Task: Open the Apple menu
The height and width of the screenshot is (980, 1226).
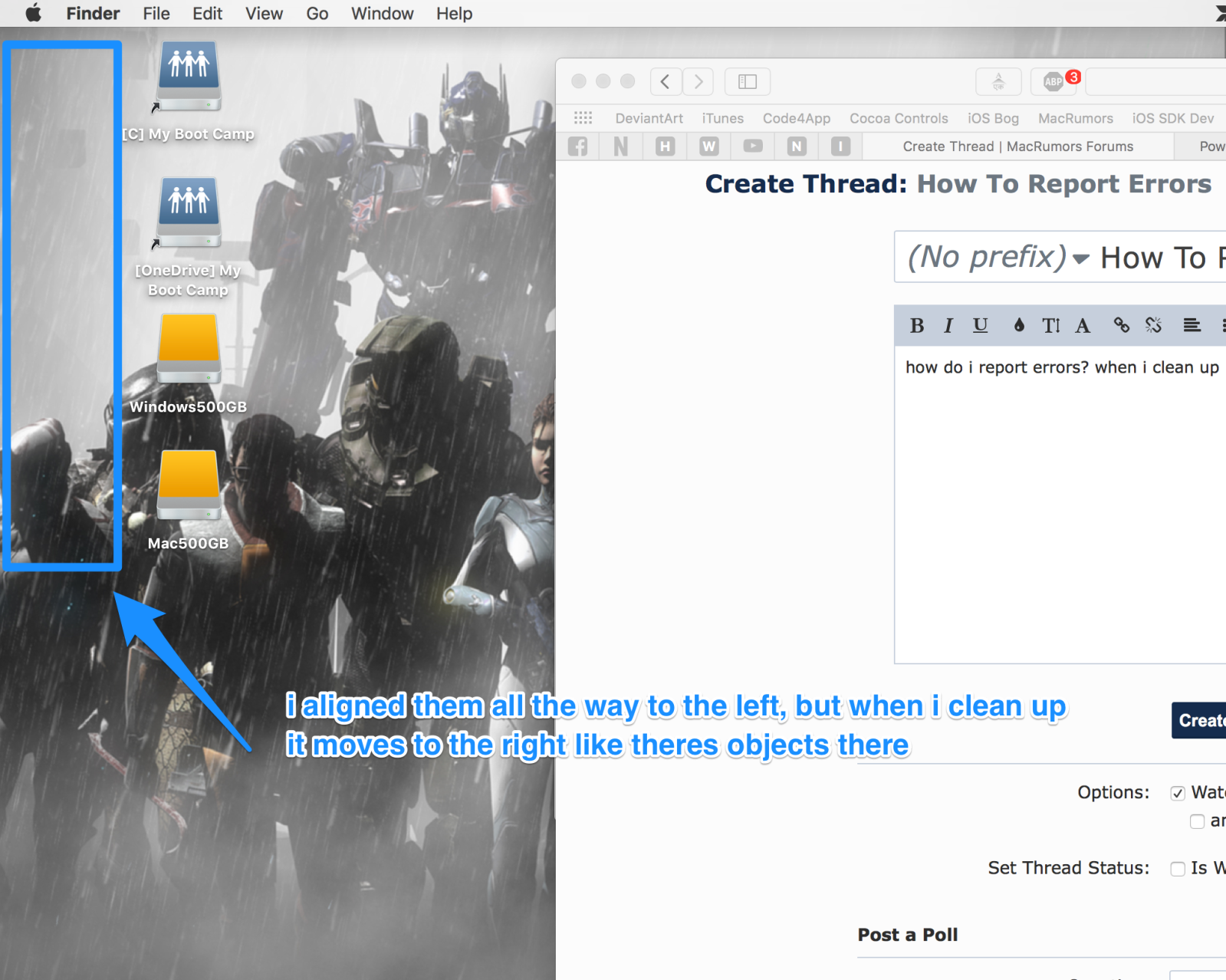Action: pos(33,13)
